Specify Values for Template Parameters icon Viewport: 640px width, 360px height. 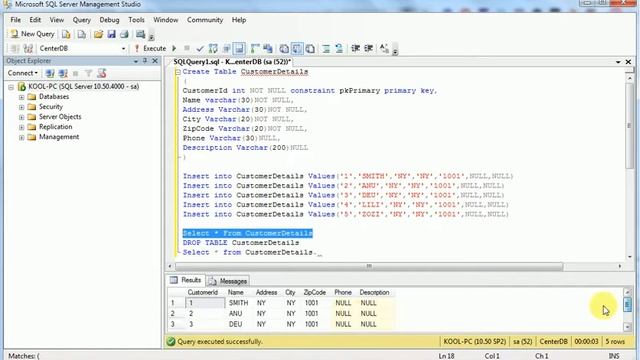tap(384, 49)
